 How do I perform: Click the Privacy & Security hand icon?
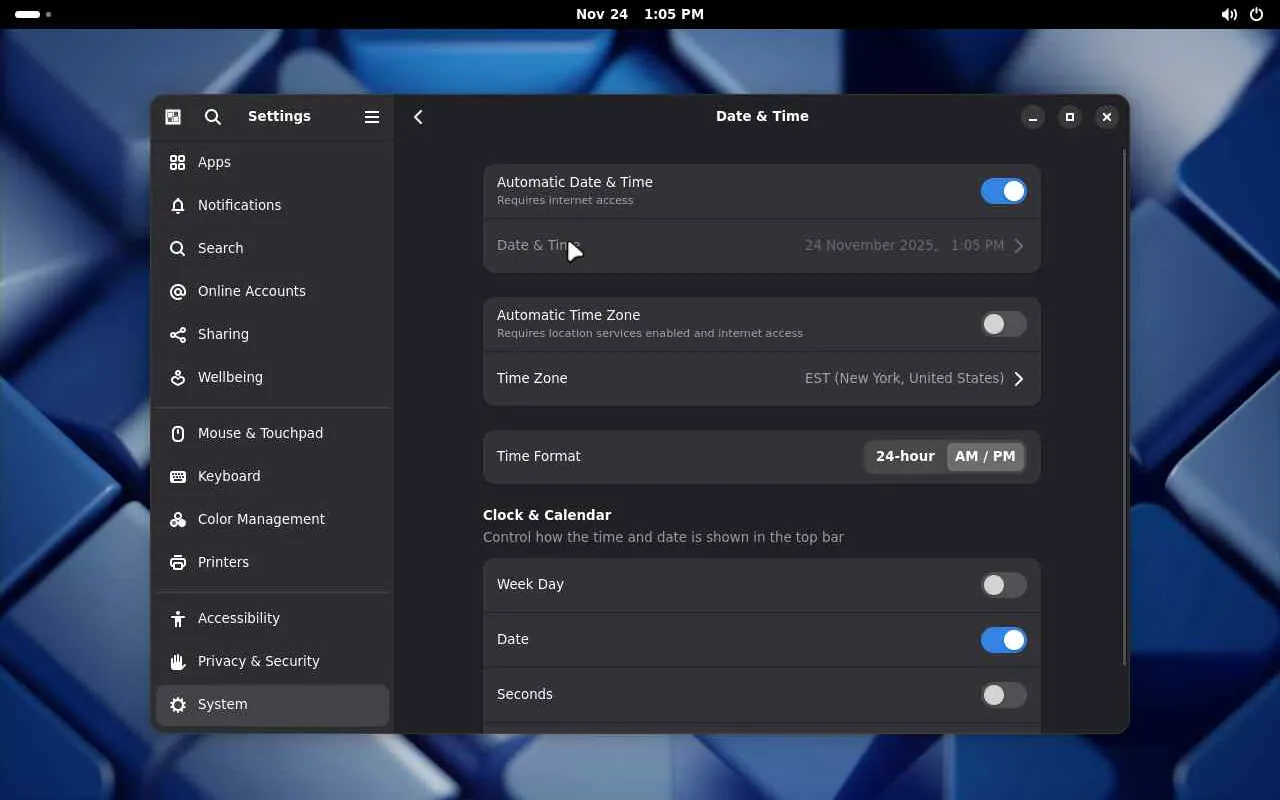178,661
